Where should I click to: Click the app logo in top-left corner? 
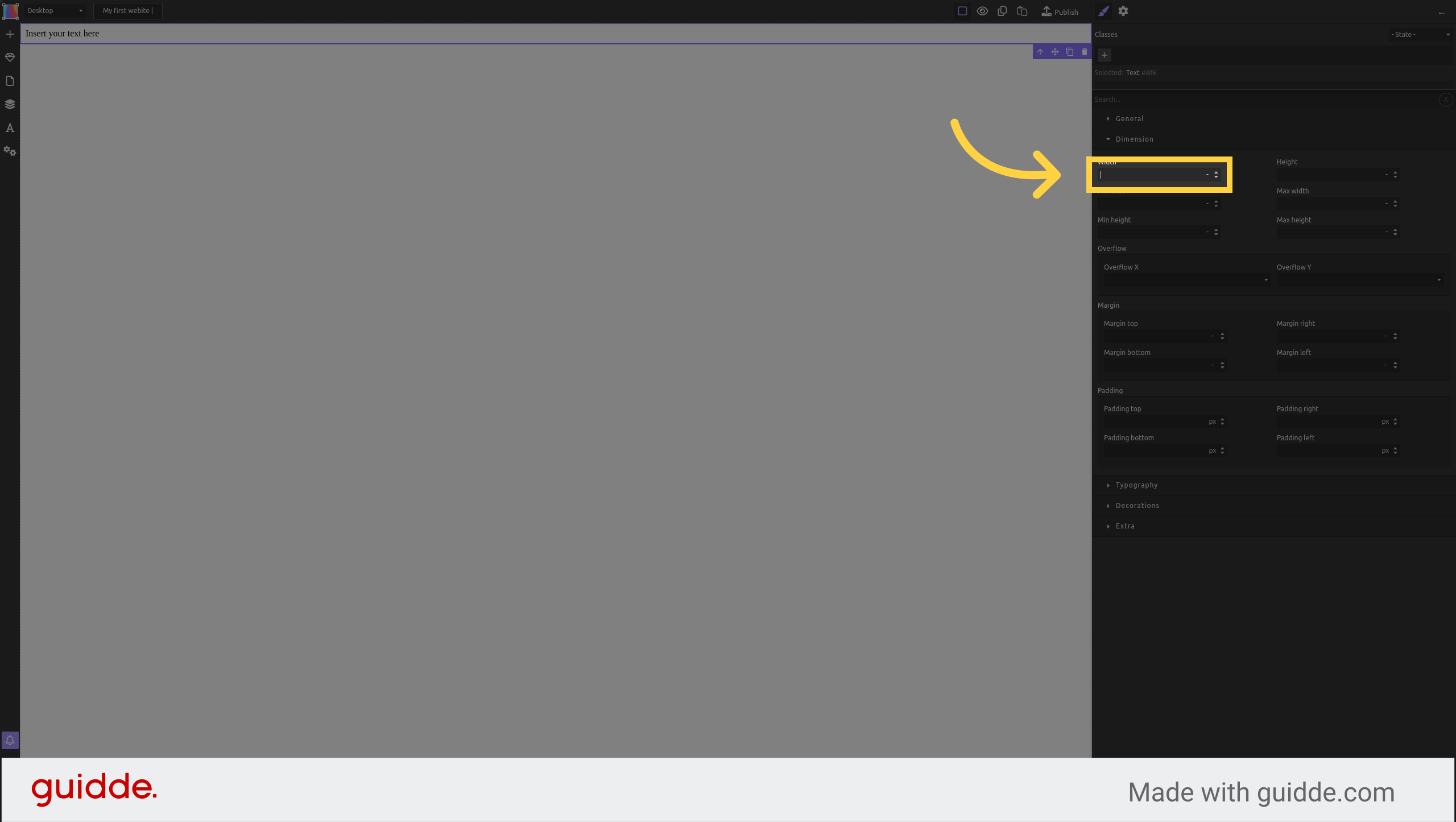click(x=10, y=11)
